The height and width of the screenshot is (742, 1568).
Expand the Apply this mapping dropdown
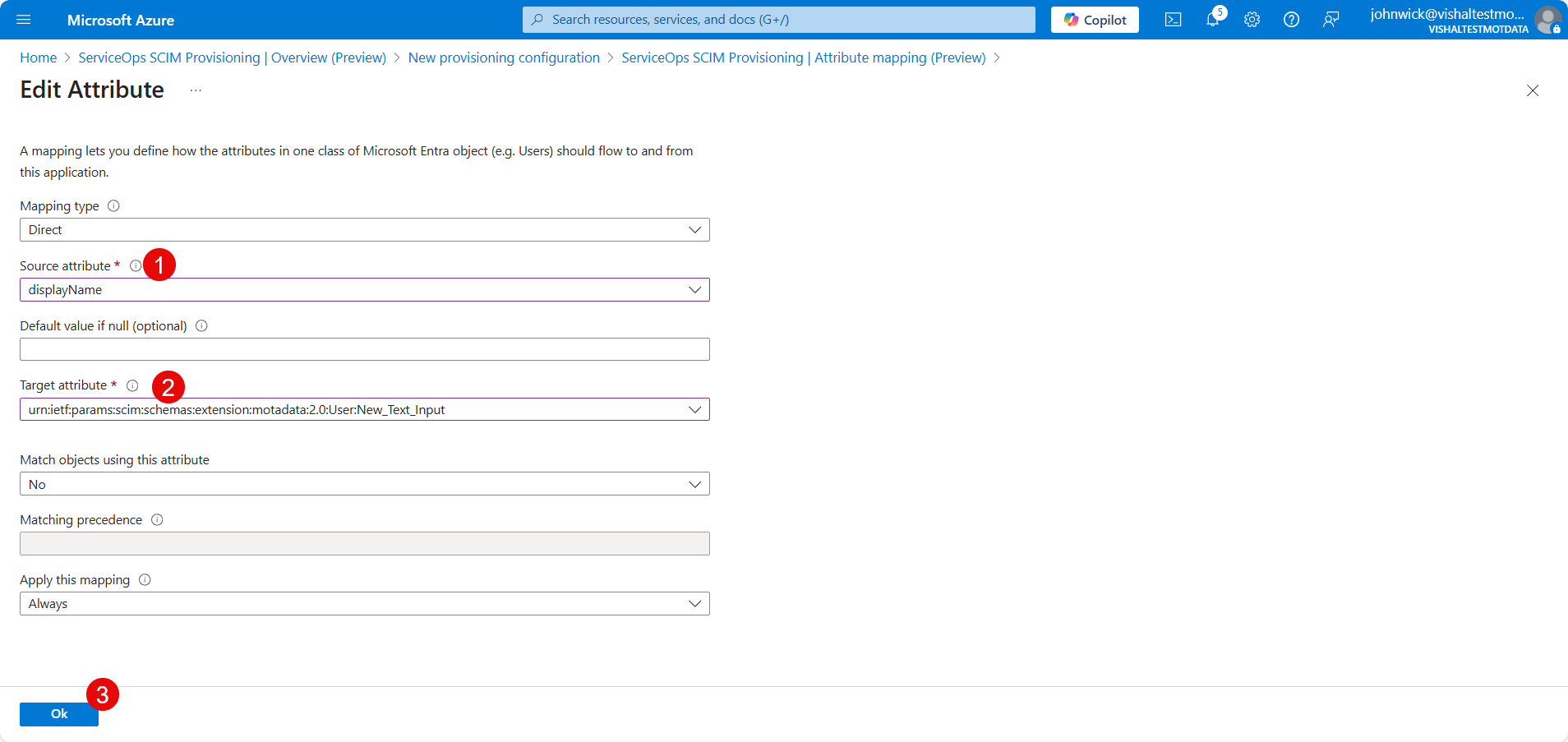(364, 604)
